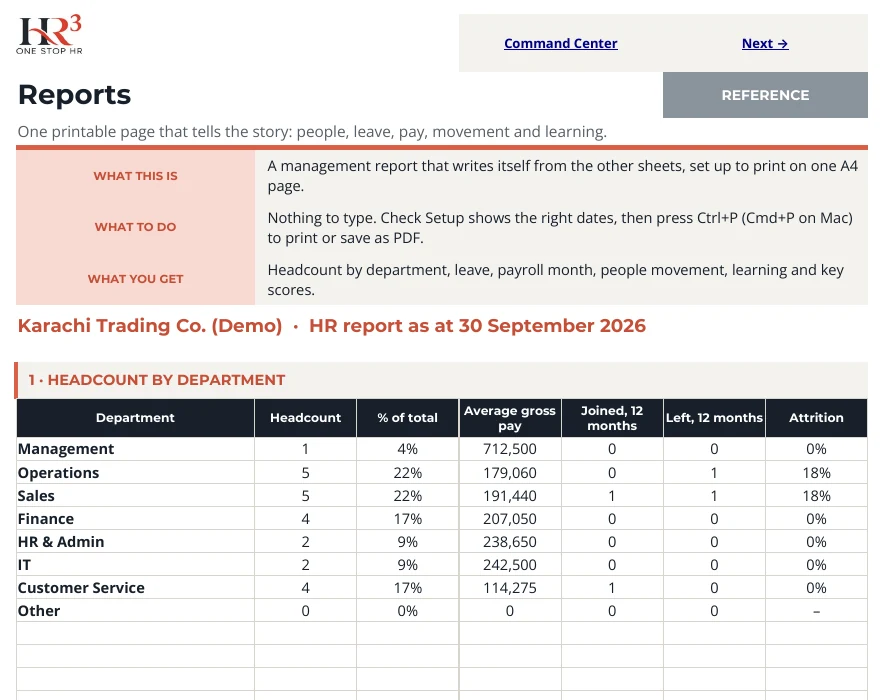
Task: Click the Headcount by Department section header
Action: point(442,380)
